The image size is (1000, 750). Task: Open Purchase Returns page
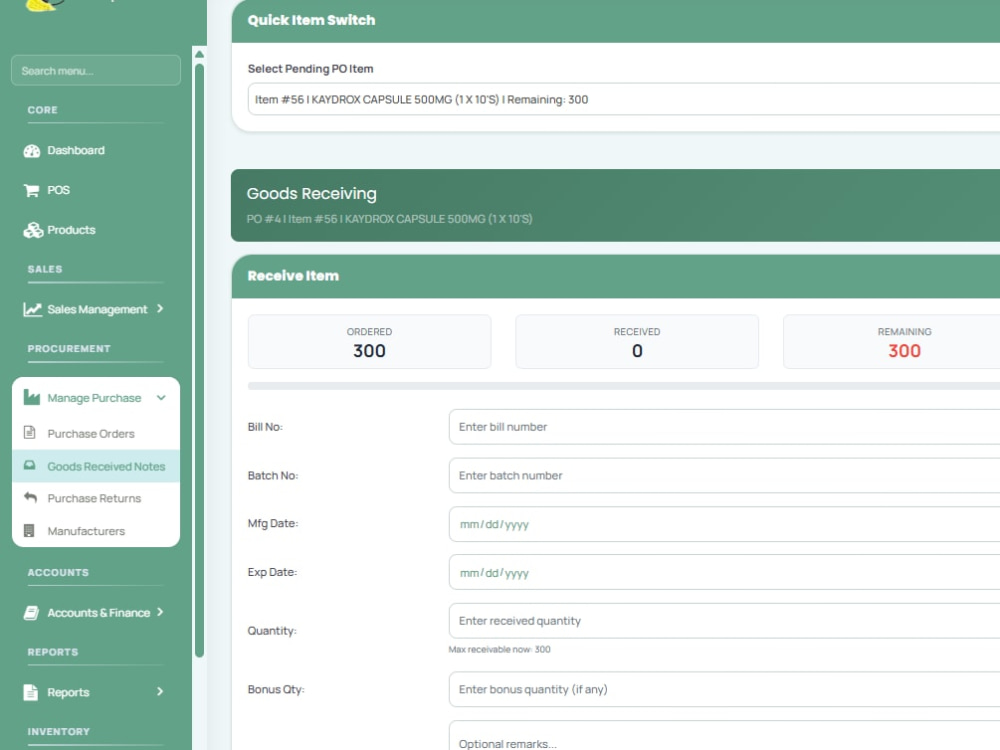[96, 498]
